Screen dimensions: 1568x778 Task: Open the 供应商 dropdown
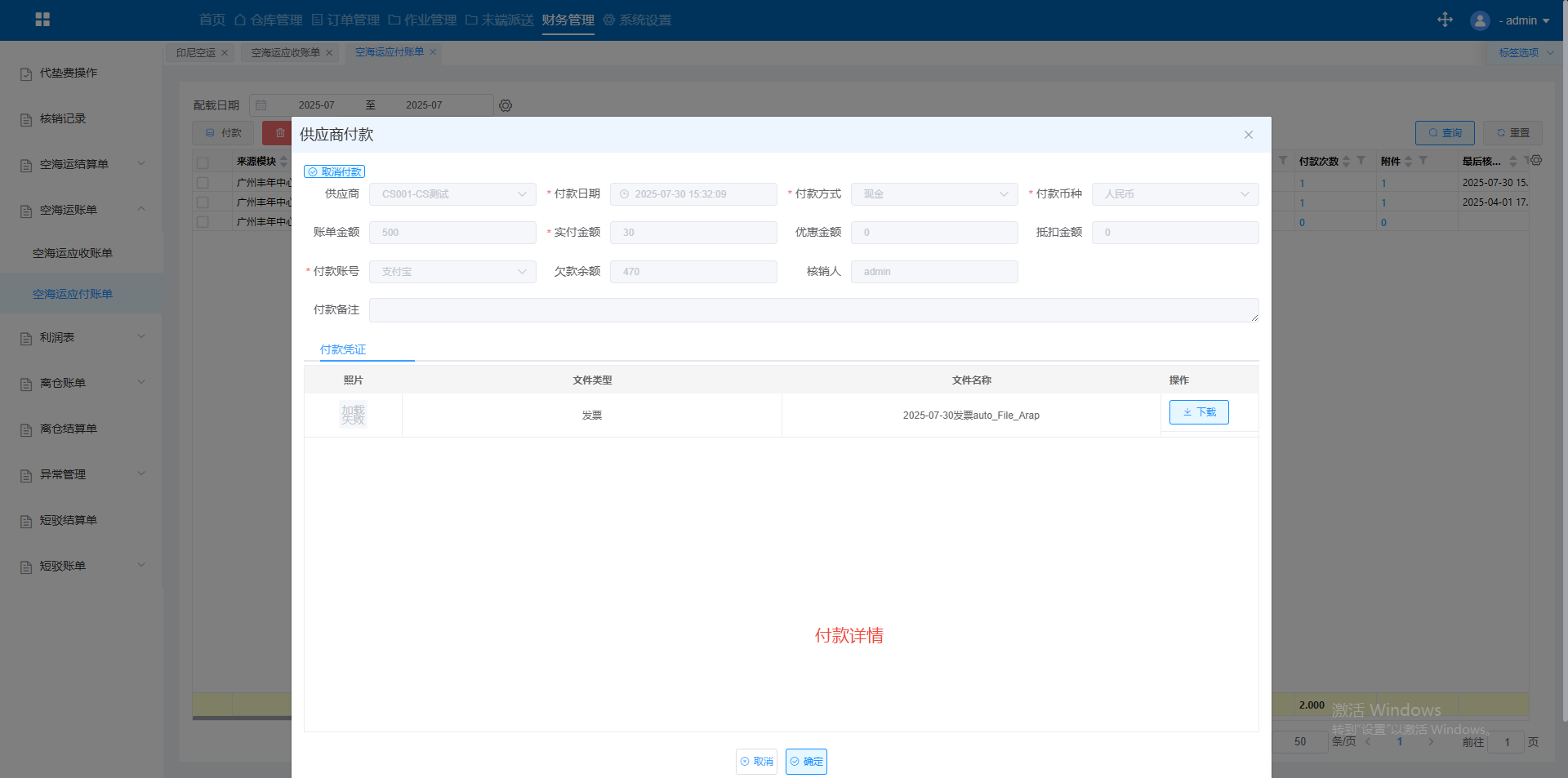[x=452, y=194]
